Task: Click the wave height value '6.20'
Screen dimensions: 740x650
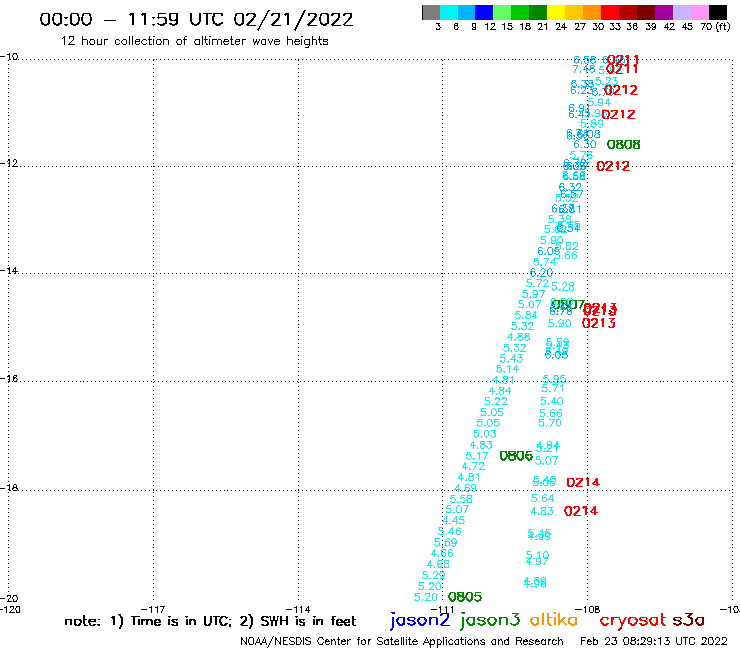Action: pyautogui.click(x=541, y=272)
